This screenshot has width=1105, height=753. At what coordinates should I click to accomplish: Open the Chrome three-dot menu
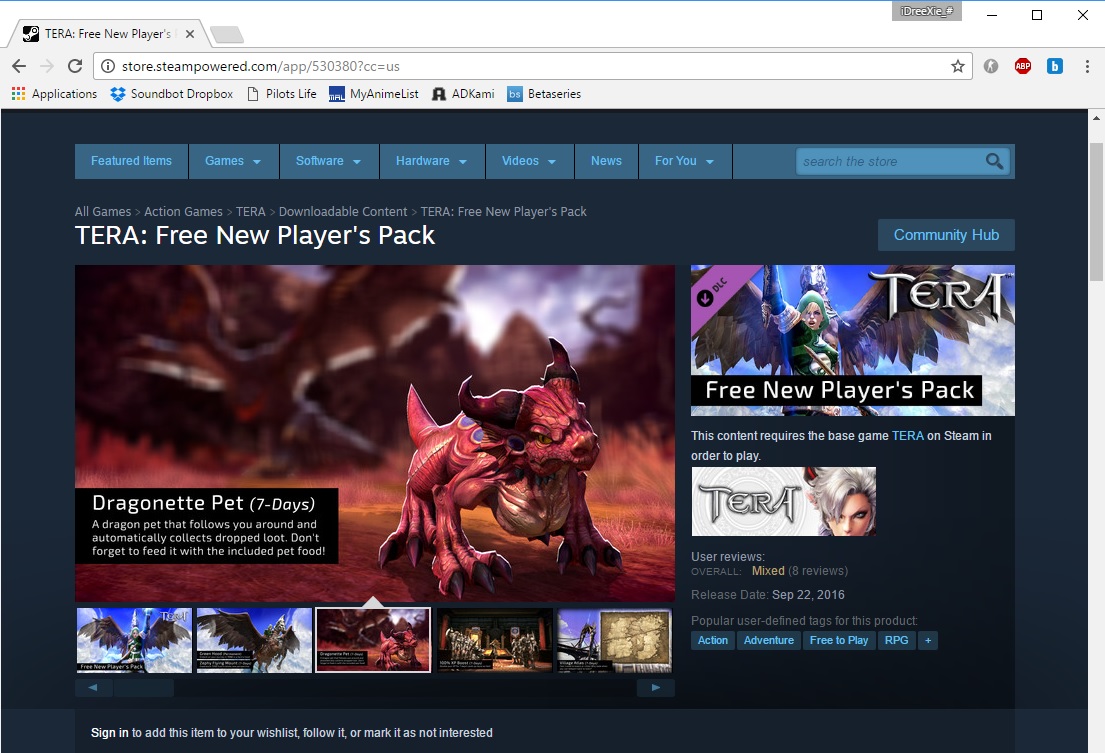point(1087,66)
